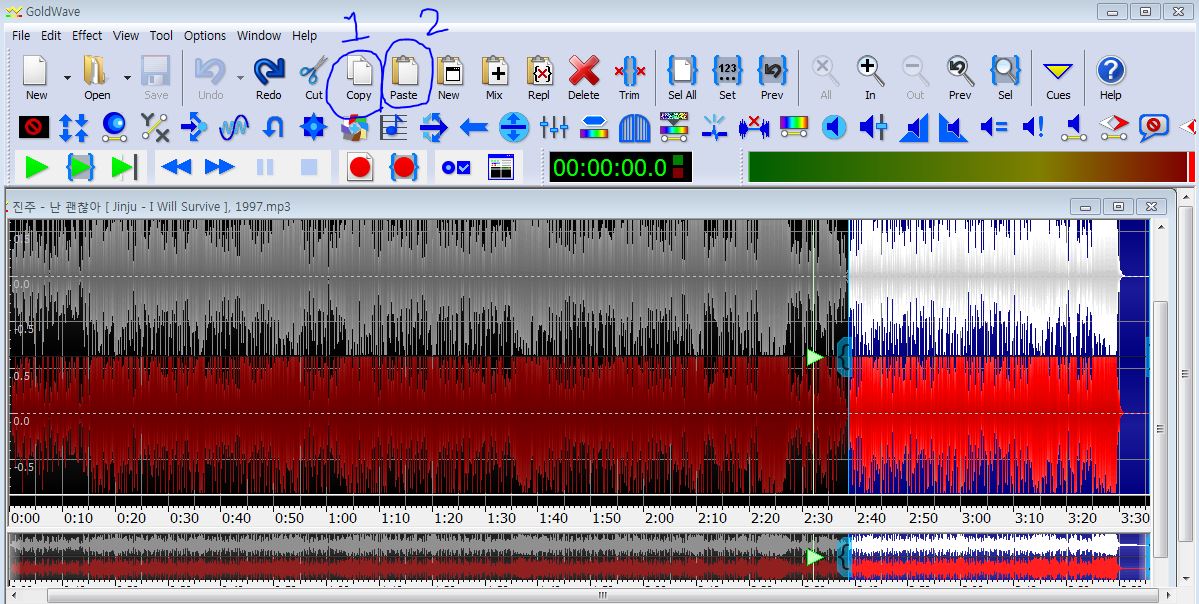Toggle the control properties checkmark icon

(x=456, y=167)
